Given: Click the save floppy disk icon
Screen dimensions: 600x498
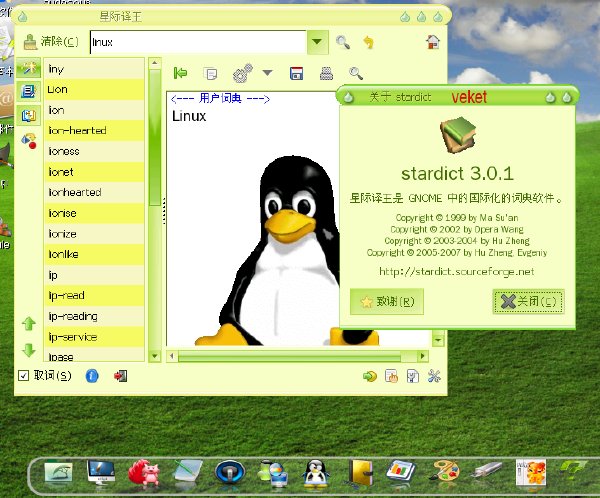Looking at the screenshot, I should [297, 73].
